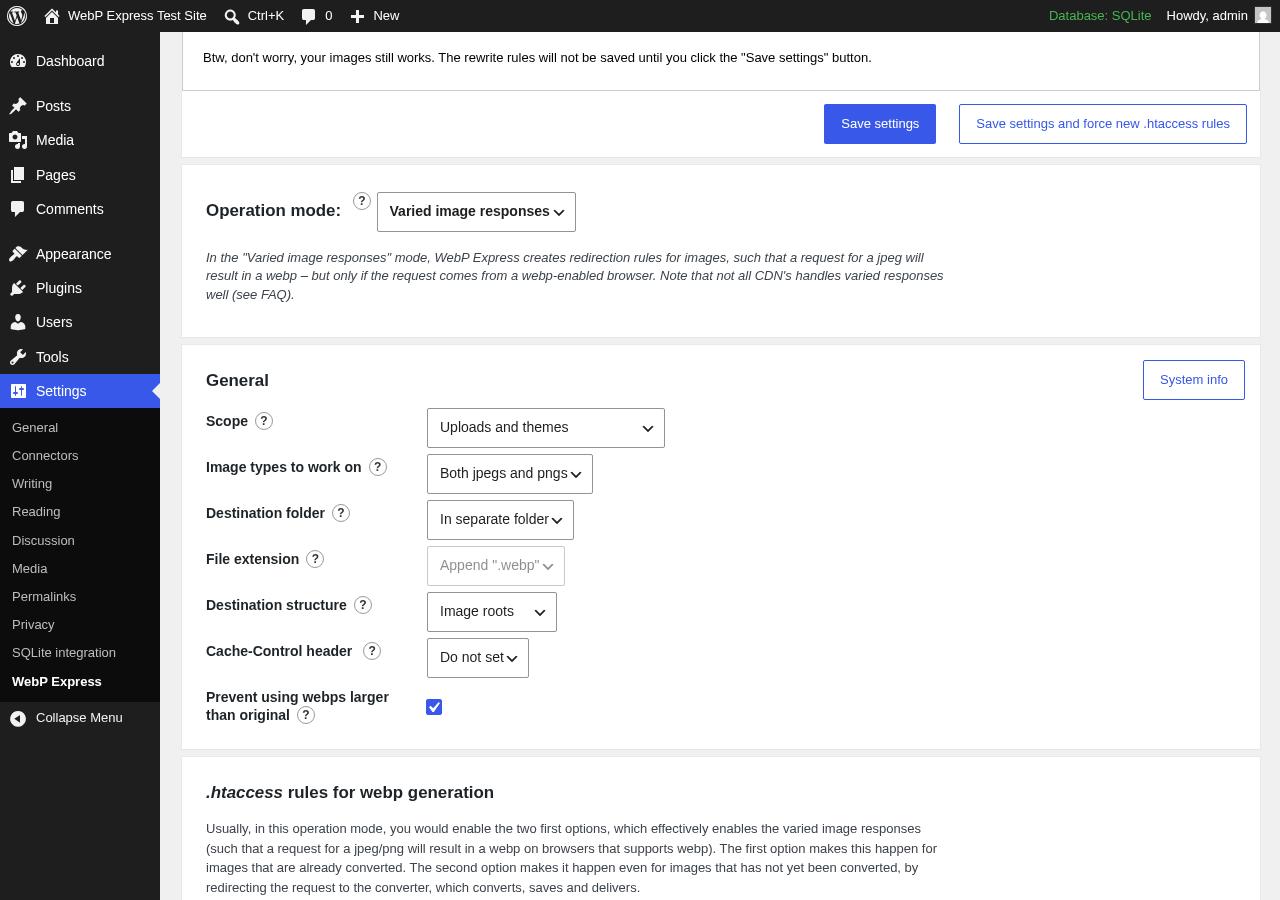Click Save settings and force new .htaccess rules
Viewport: 1280px width, 900px height.
coord(1103,124)
